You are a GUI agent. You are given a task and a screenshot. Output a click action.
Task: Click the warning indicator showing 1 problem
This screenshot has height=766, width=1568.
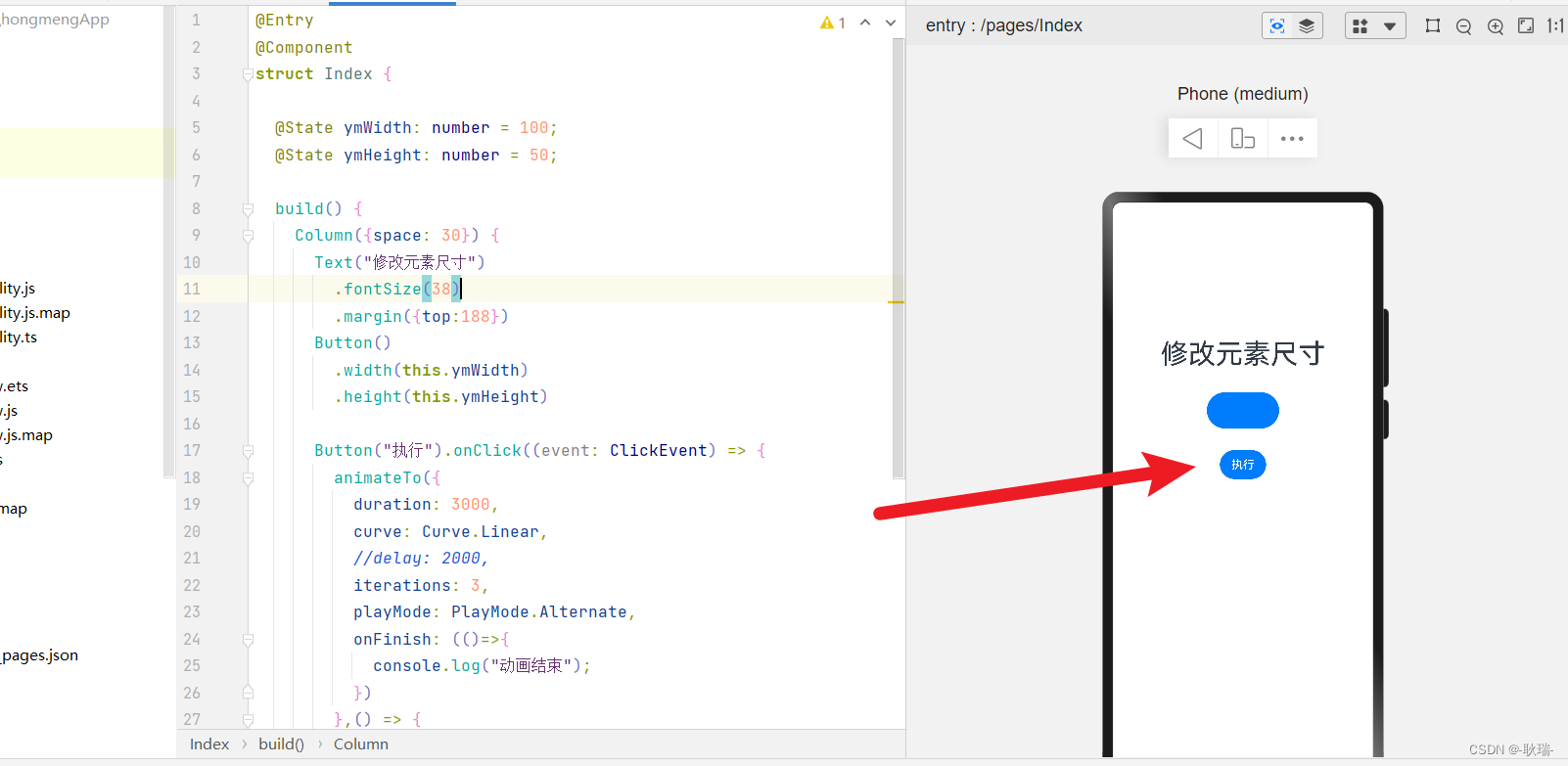coord(833,23)
